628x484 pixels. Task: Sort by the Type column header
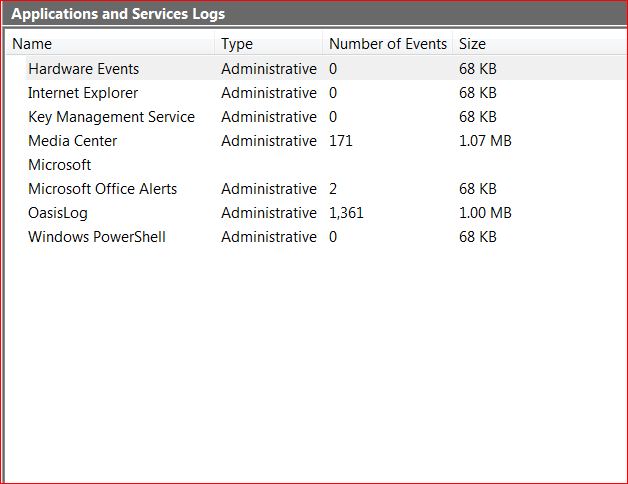268,44
